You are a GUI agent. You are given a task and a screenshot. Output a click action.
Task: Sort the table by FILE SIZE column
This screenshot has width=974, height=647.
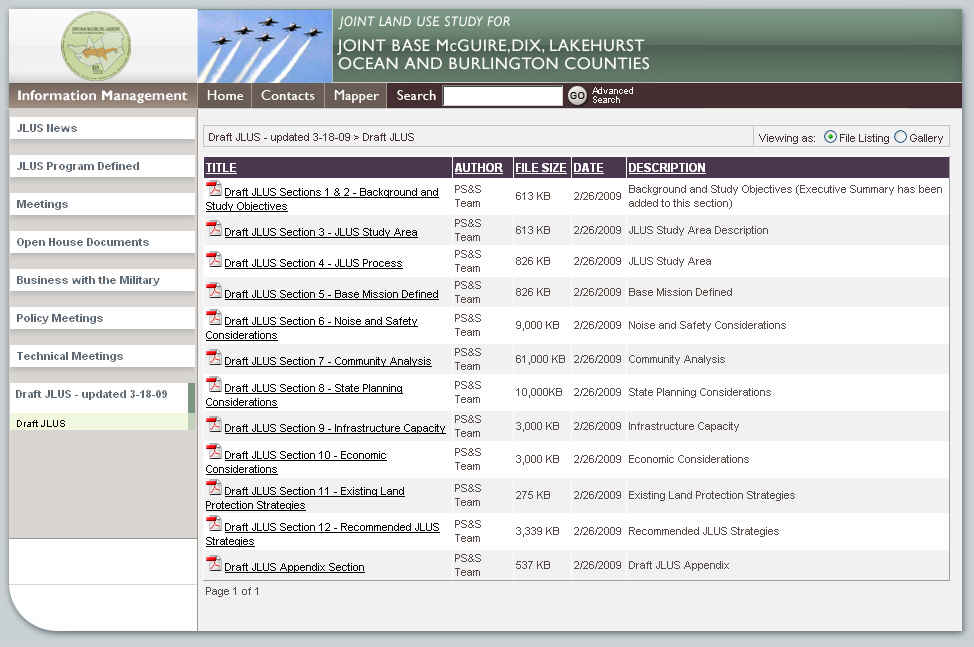click(540, 168)
